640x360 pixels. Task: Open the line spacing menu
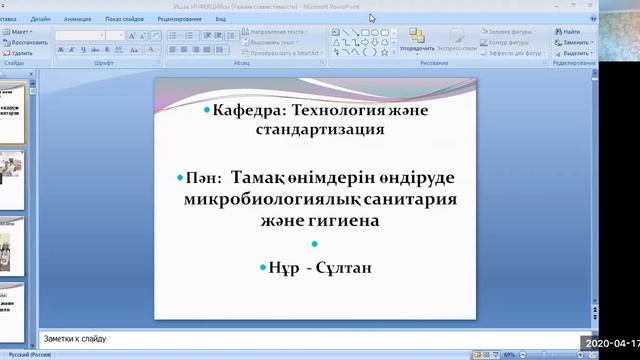pyautogui.click(x=231, y=36)
